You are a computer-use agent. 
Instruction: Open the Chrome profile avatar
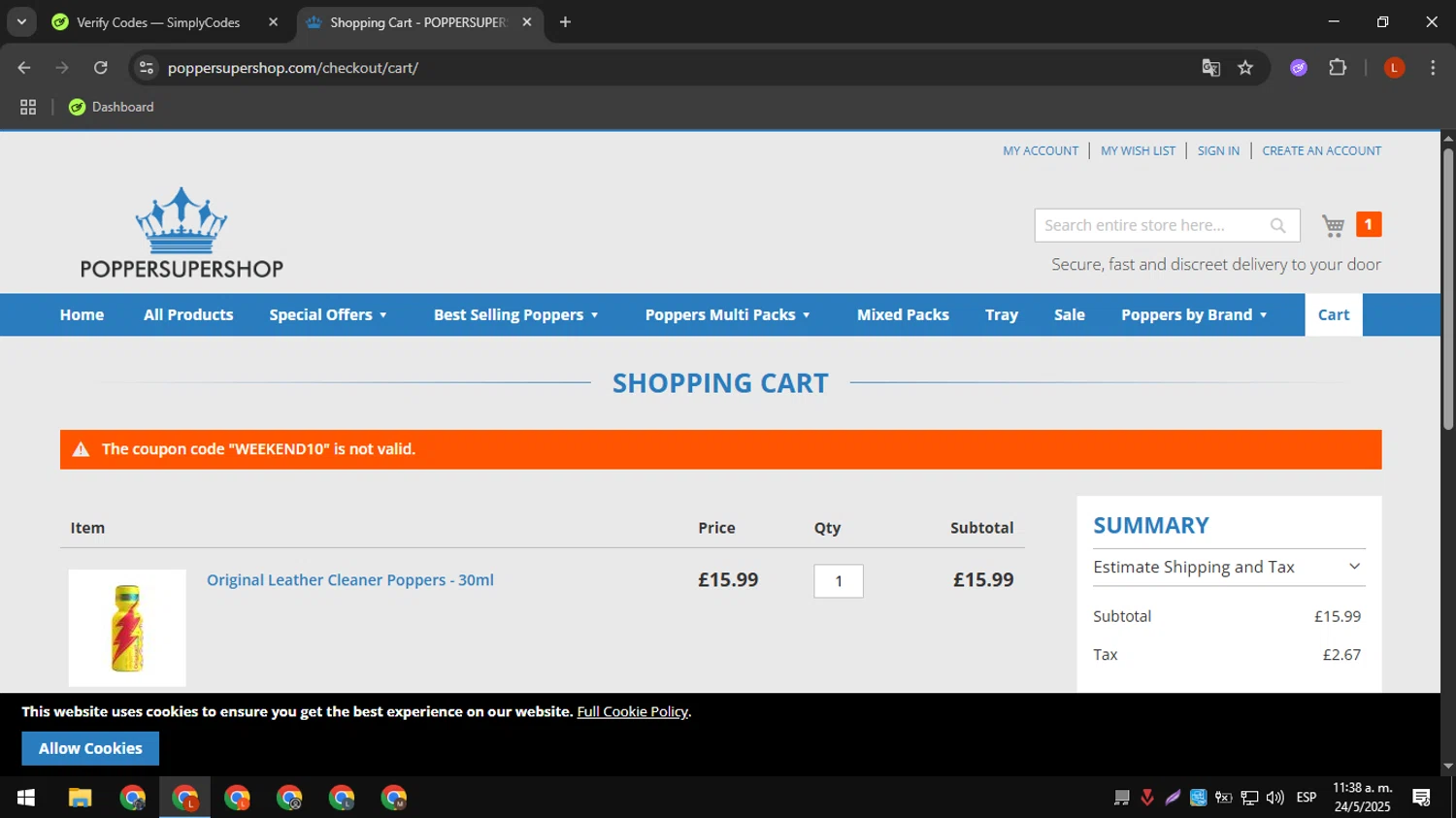(x=1394, y=68)
